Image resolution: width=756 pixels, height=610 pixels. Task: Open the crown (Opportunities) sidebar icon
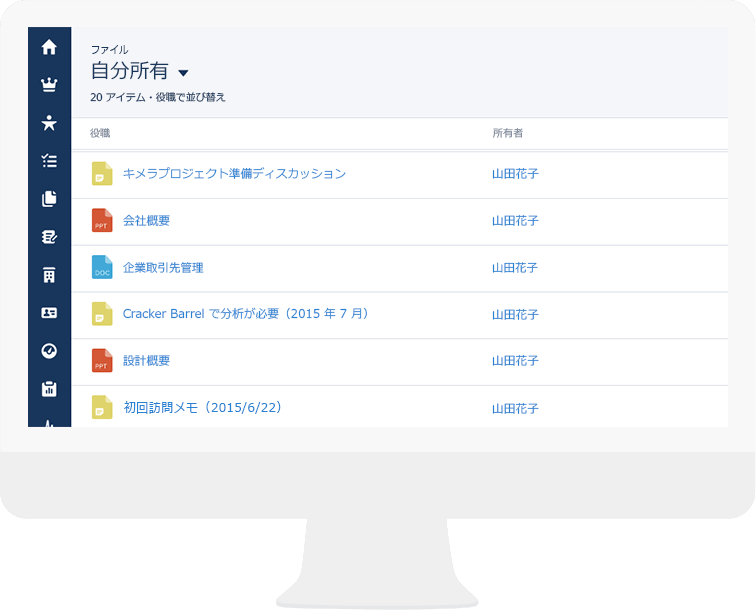click(49, 85)
